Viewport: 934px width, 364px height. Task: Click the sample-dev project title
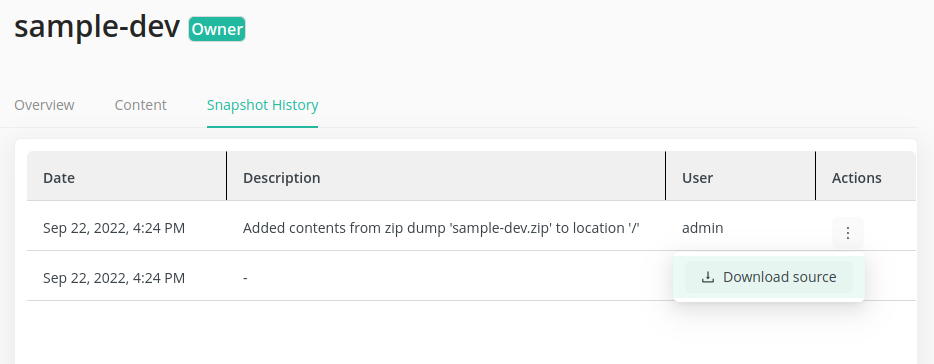coord(97,27)
